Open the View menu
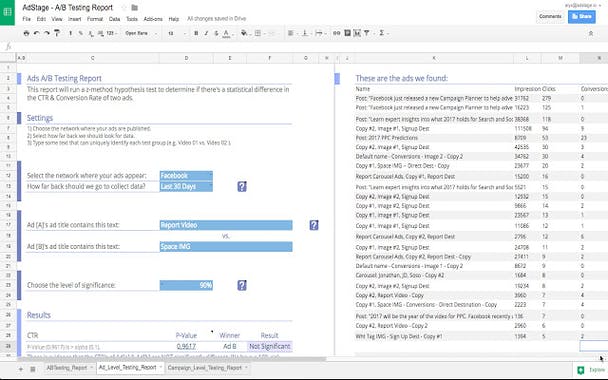The height and width of the screenshot is (380, 608). tap(57, 19)
